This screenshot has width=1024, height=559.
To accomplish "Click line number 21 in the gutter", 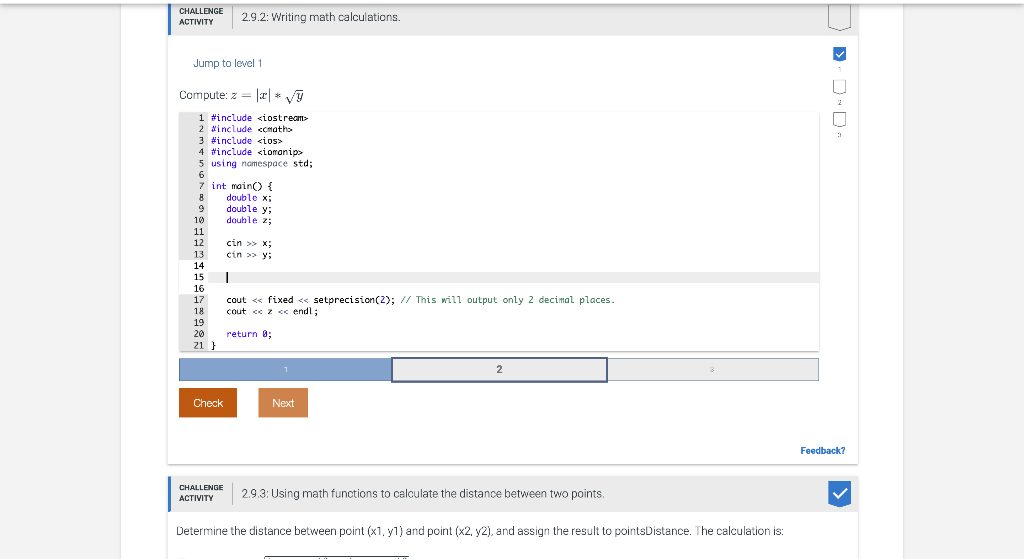I will [x=199, y=345].
